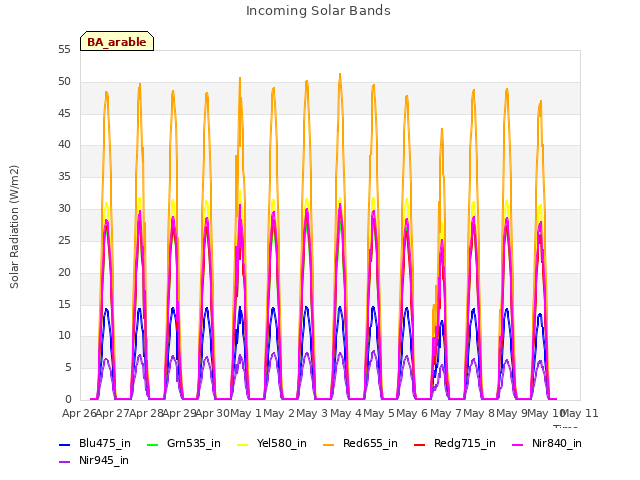Screen dimensions: 640x480
Task: Click the 15 y-axis tick label
Action: coord(64,304)
